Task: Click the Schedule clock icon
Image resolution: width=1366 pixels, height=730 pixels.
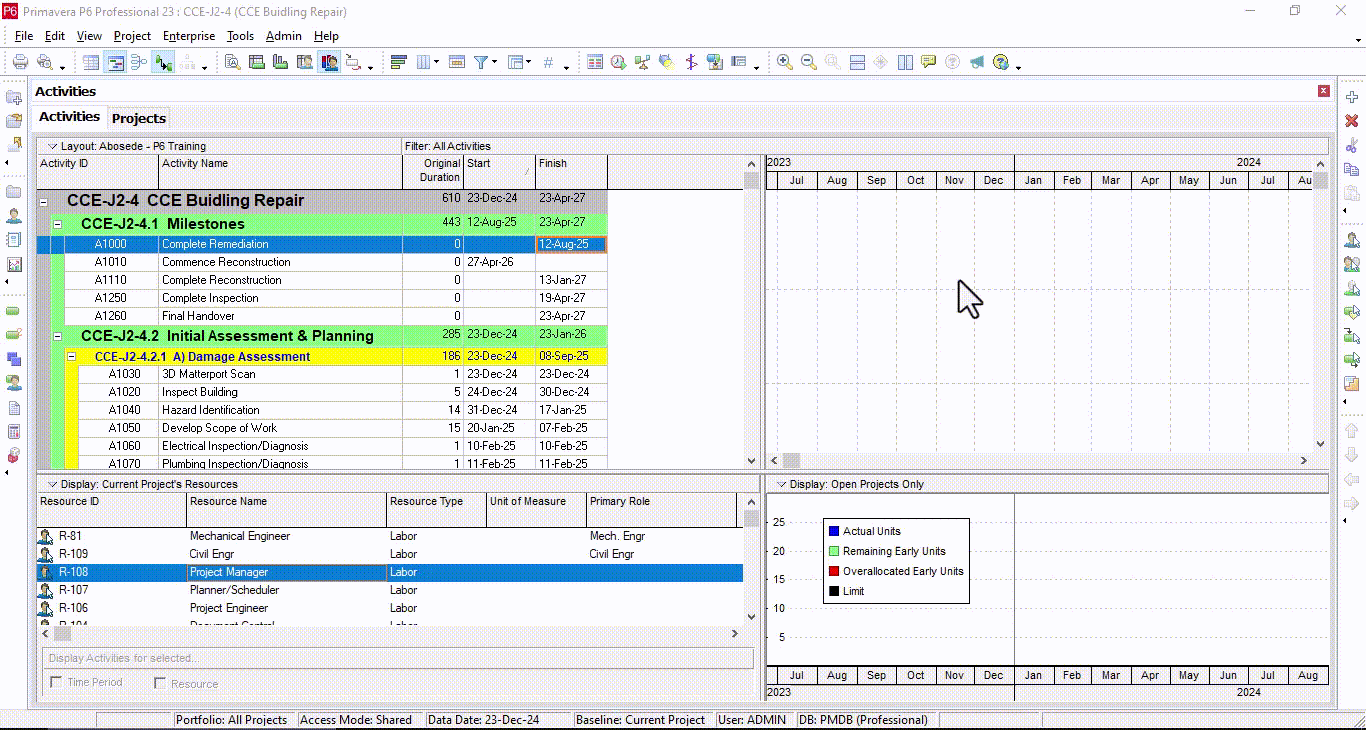Action: coord(619,62)
